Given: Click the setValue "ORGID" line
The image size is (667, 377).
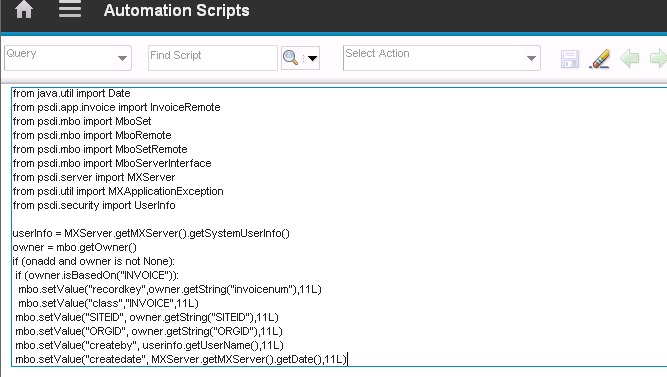Looking at the screenshot, I should coord(149,332).
